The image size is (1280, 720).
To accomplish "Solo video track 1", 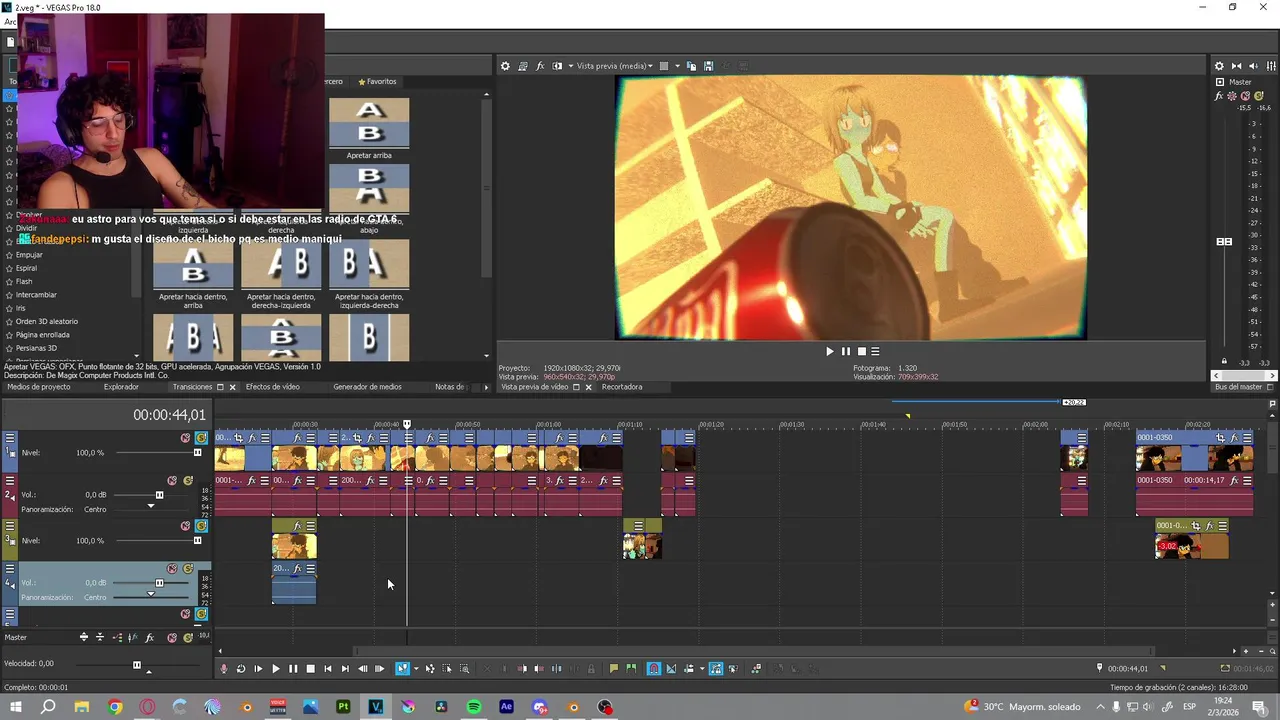I will pos(201,438).
